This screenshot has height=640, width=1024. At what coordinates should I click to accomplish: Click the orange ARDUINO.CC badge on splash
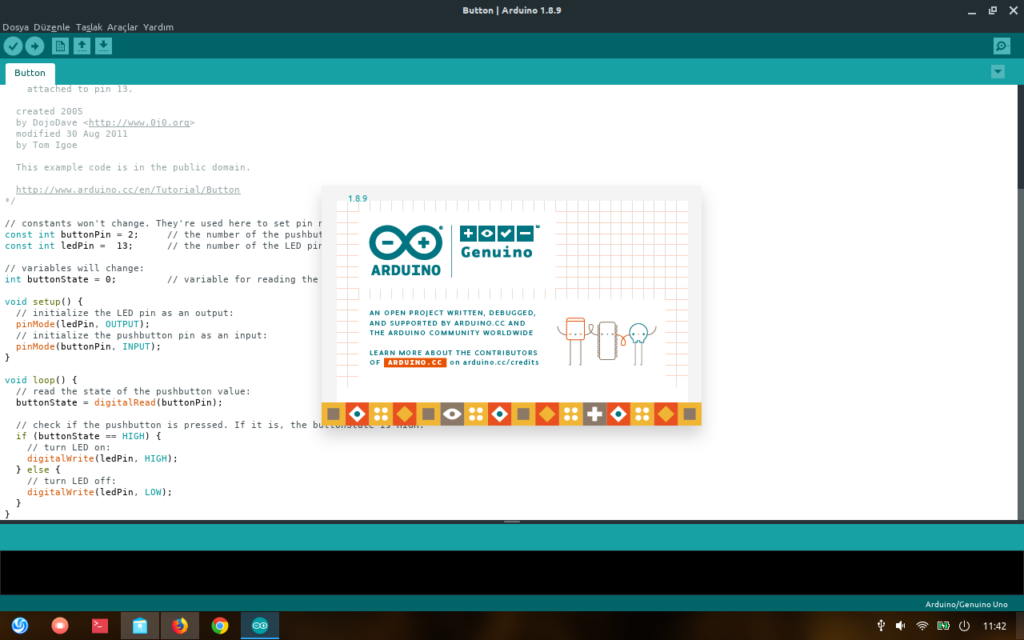[415, 362]
